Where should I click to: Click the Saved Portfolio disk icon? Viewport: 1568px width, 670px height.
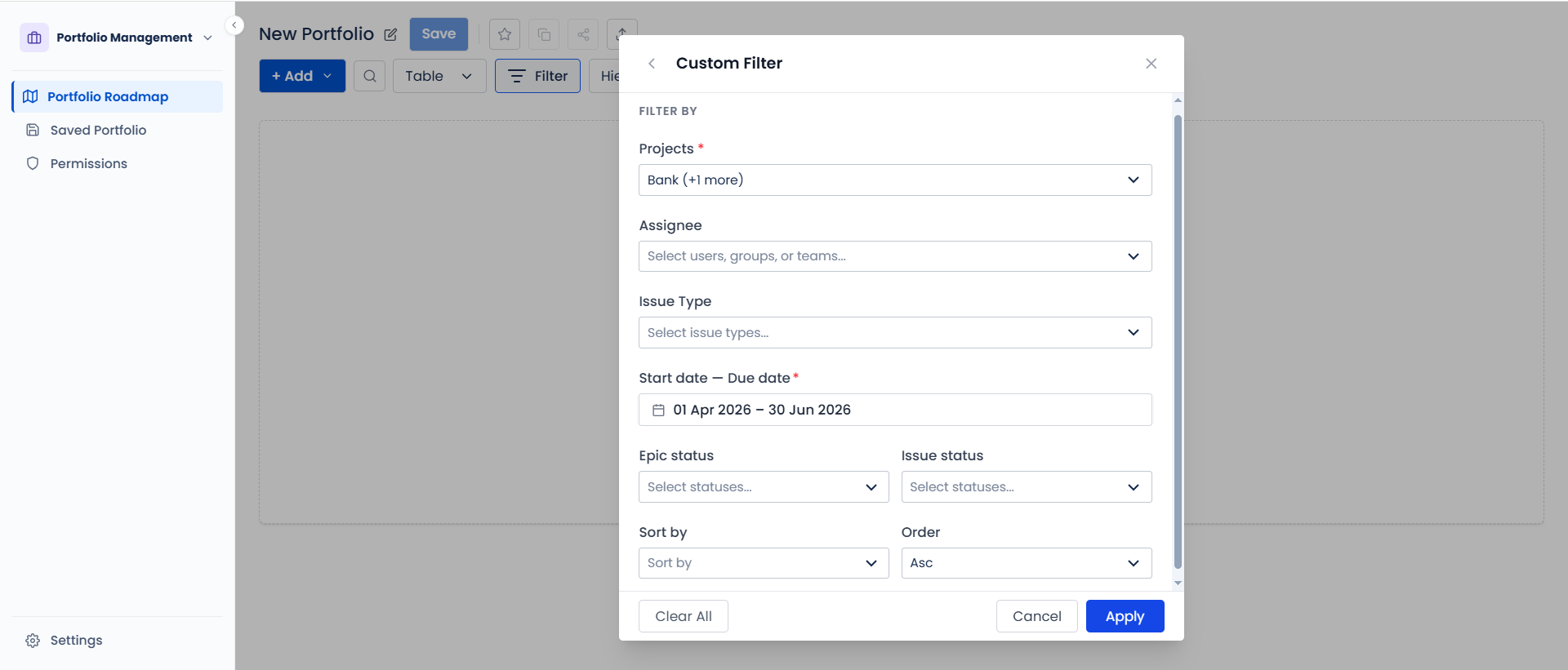coord(33,130)
